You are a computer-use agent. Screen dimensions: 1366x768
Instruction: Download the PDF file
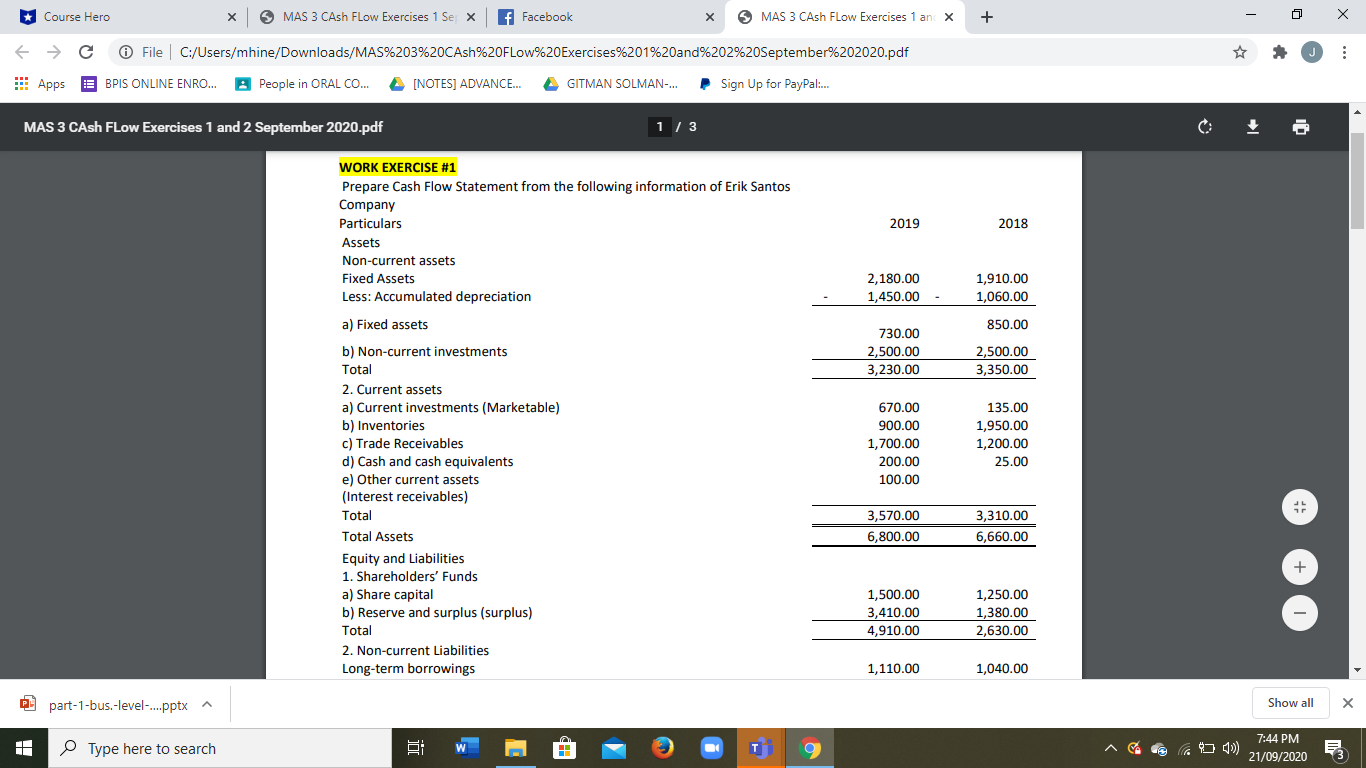pyautogui.click(x=1253, y=127)
